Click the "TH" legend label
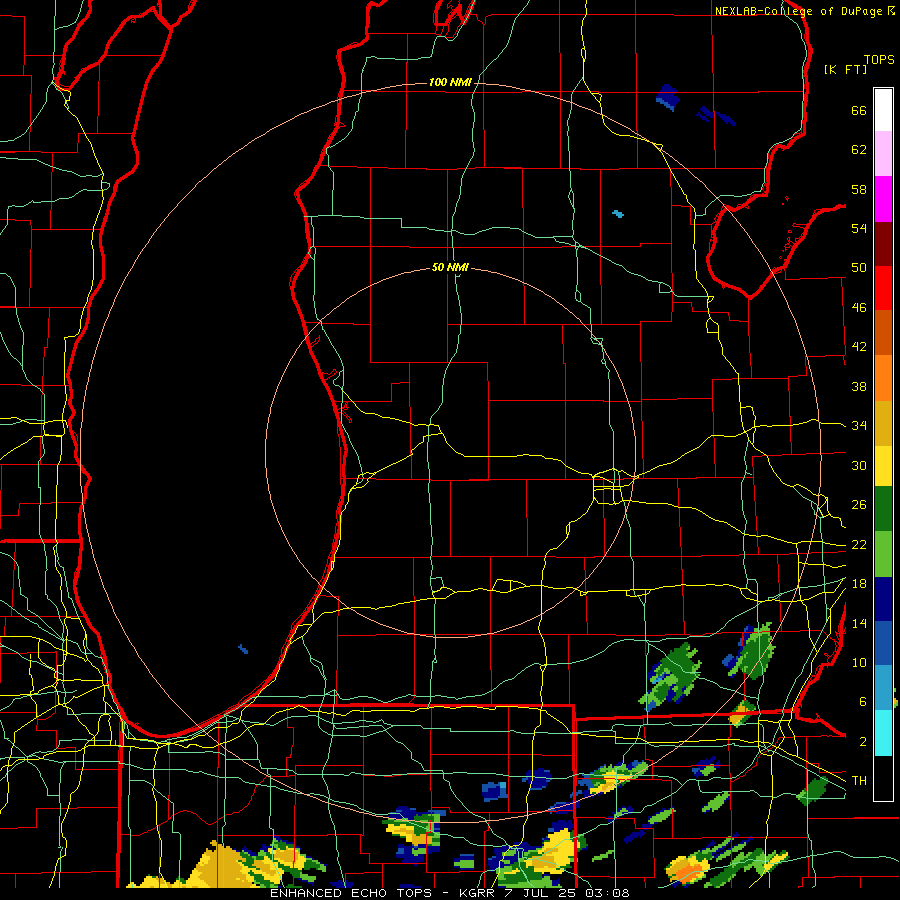This screenshot has width=900, height=900. 859,780
